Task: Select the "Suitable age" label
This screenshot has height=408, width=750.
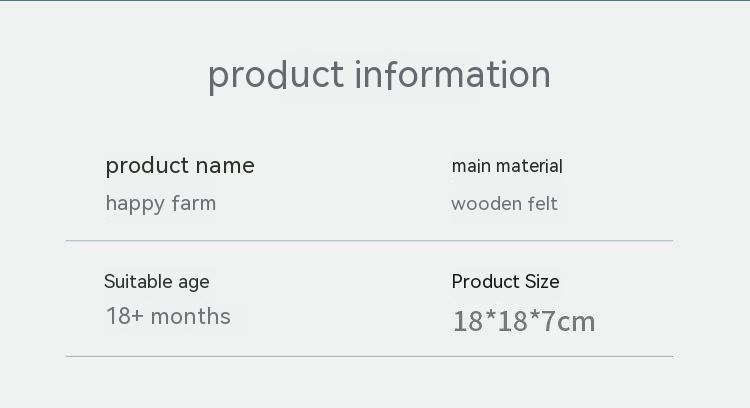Action: click(x=157, y=282)
